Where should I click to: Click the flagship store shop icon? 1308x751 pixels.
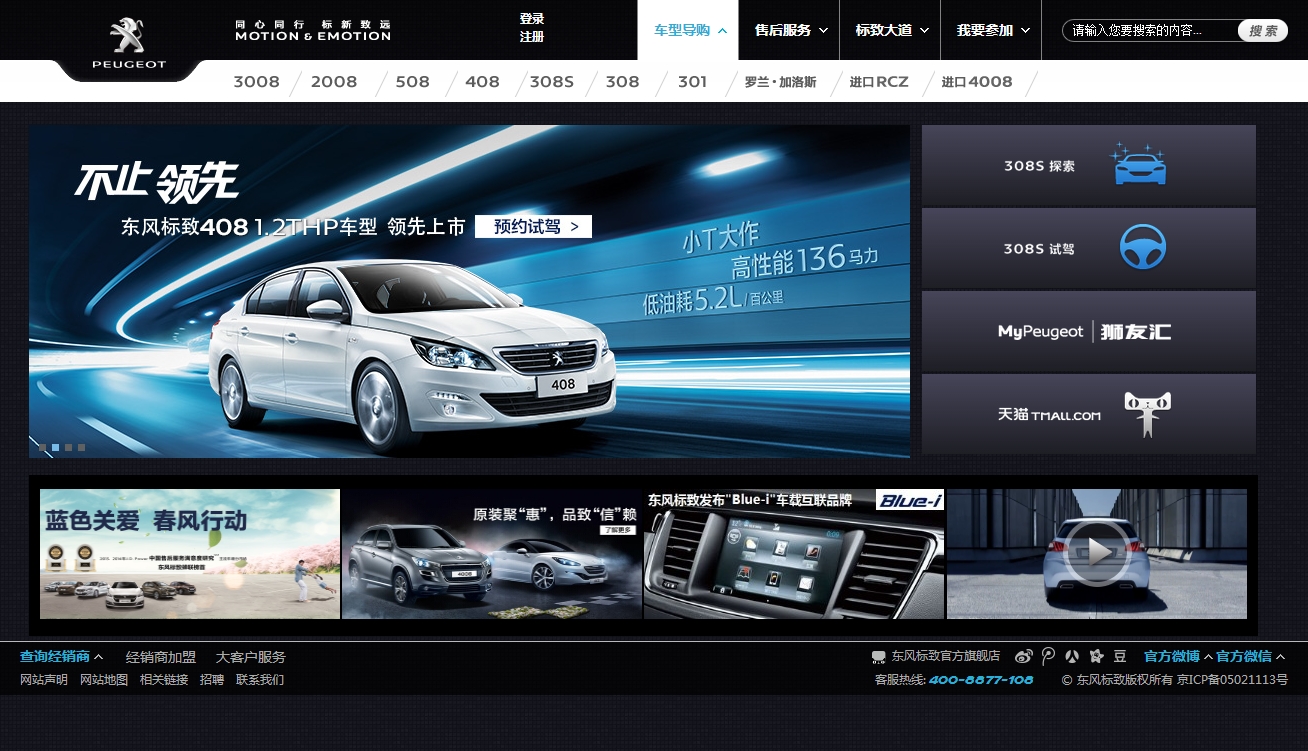pos(878,657)
